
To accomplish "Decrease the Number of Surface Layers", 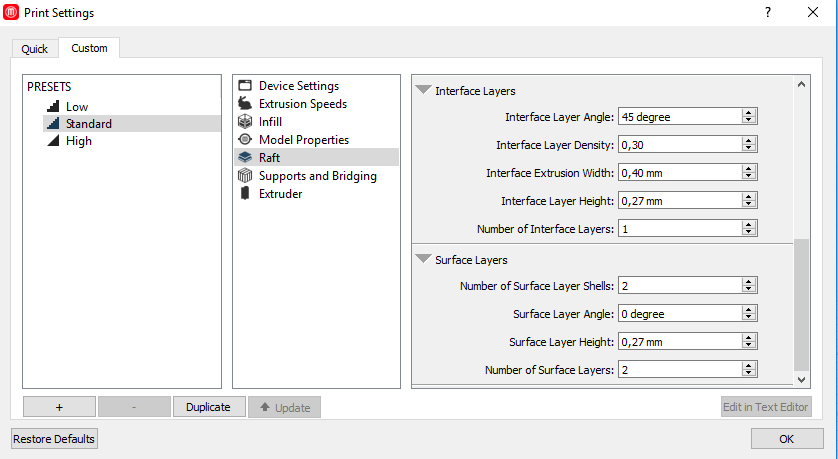I will pyautogui.click(x=748, y=374).
